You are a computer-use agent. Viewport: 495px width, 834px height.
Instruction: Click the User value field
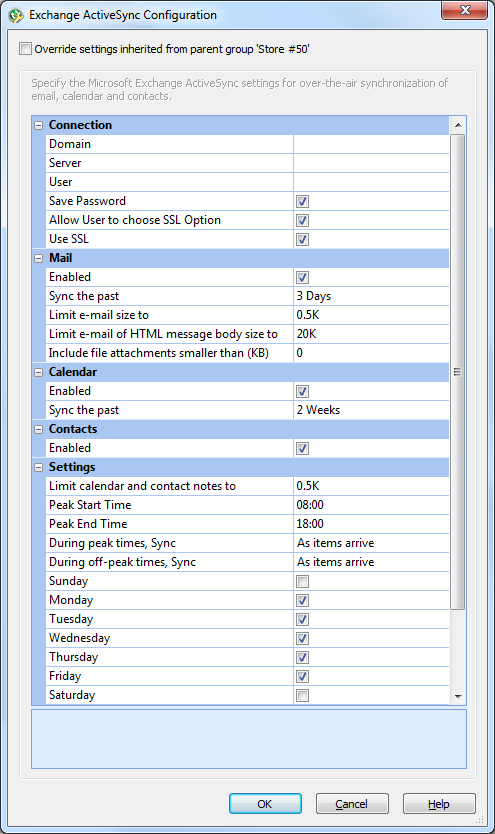[371, 182]
